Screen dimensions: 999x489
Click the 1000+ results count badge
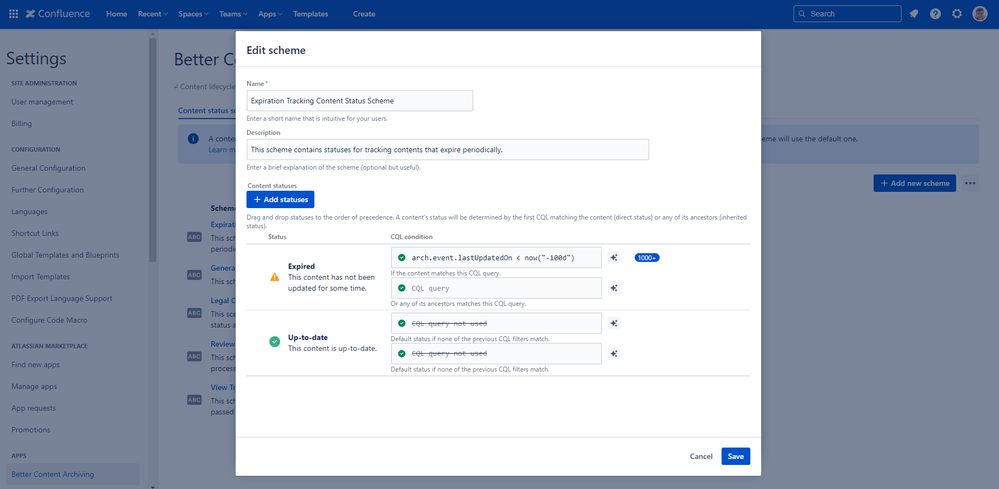click(x=646, y=258)
